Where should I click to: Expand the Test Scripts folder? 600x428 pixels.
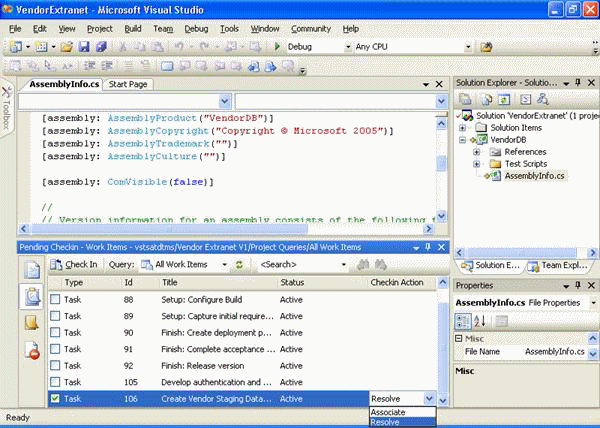pyautogui.click(x=476, y=164)
